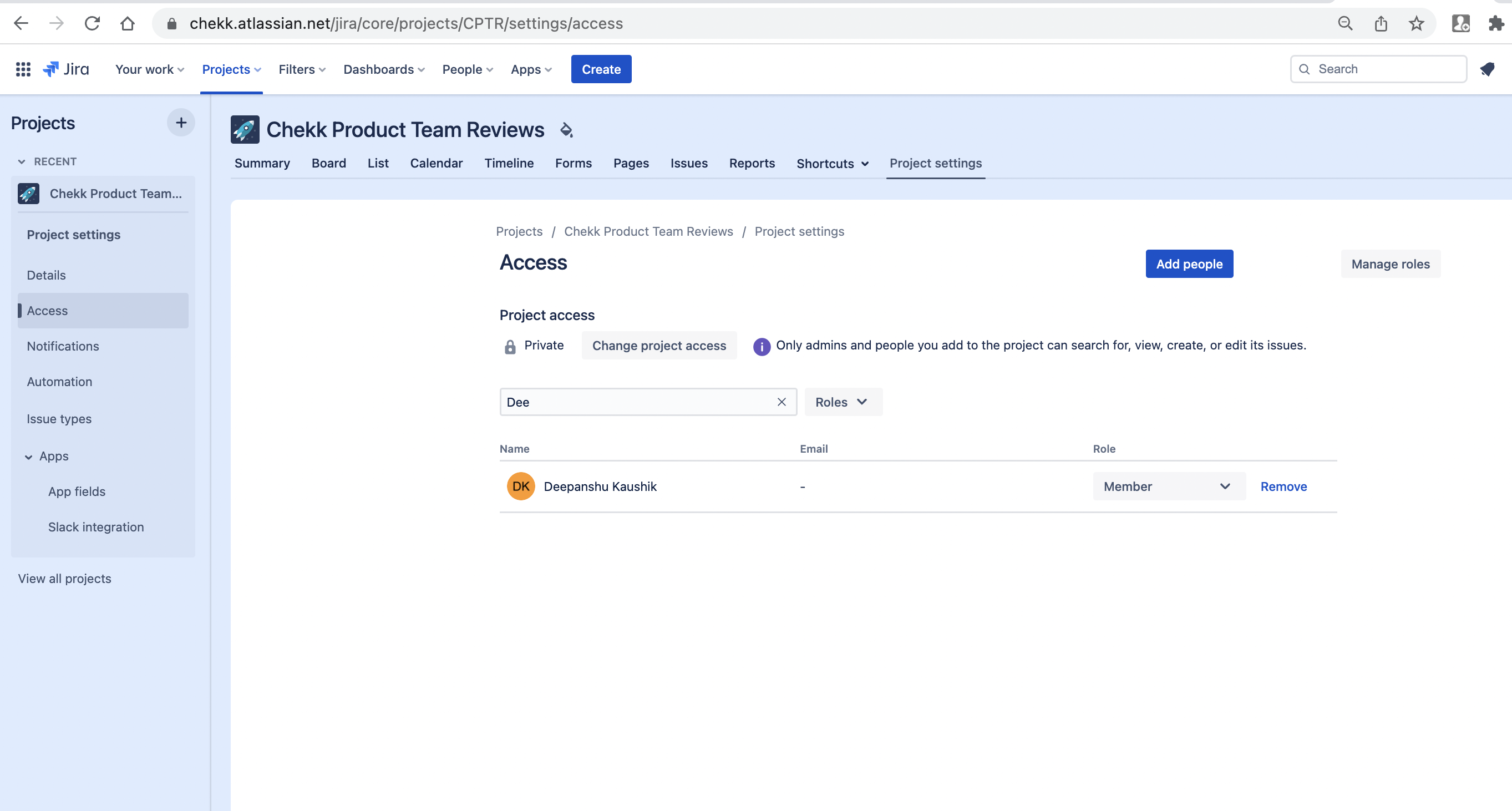This screenshot has height=811, width=1512.
Task: Clear the Dee search field with X
Action: point(782,402)
